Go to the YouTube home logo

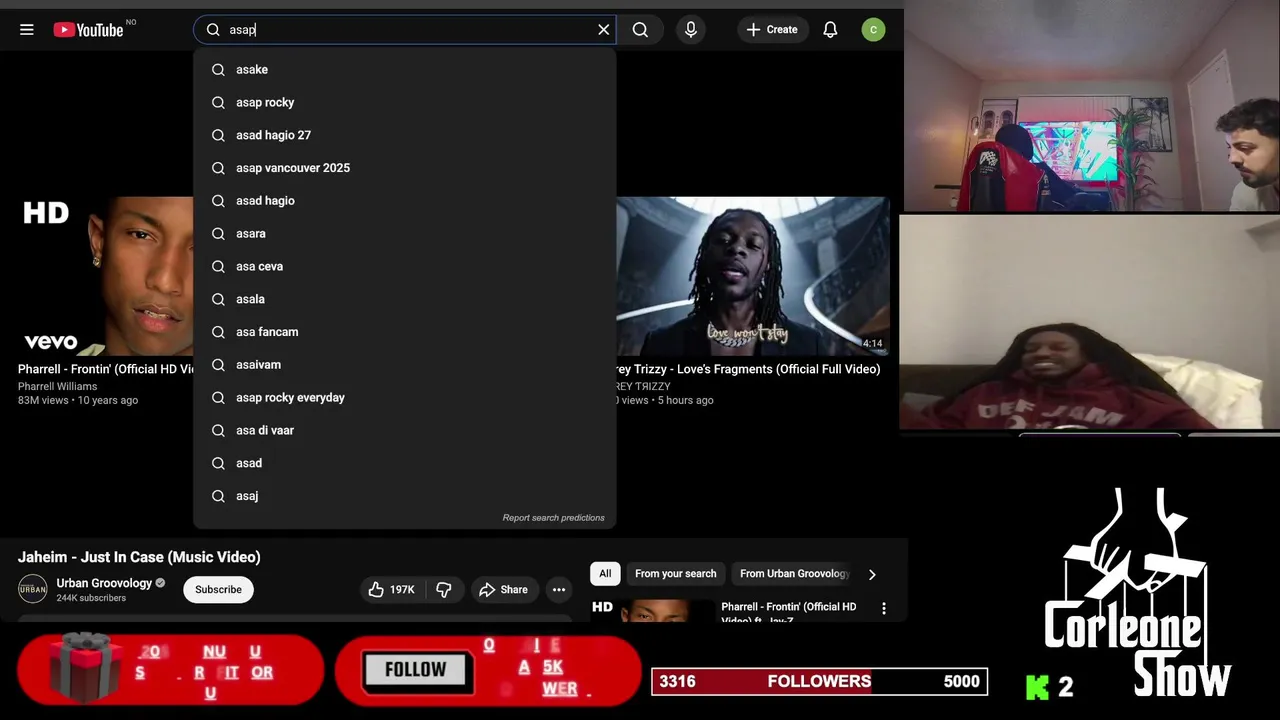coord(90,30)
